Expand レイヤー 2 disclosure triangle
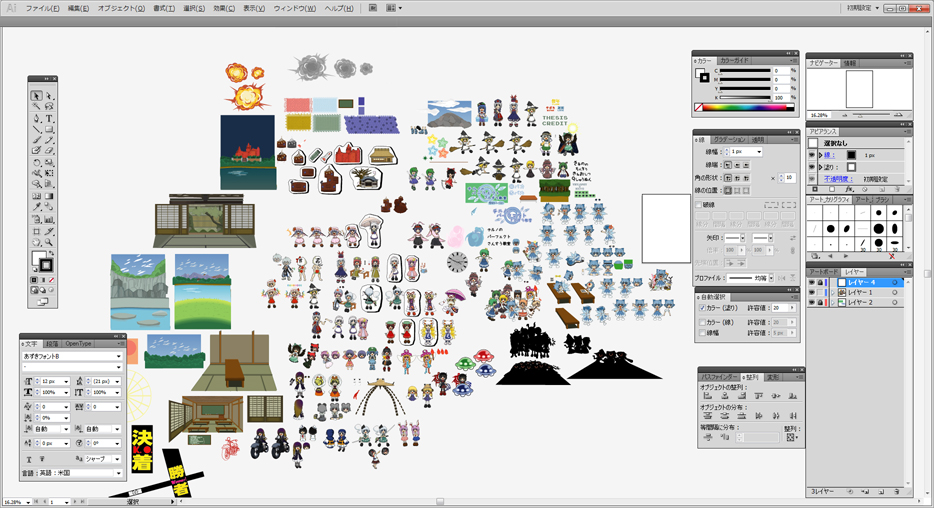Image resolution: width=934 pixels, height=508 pixels. (x=833, y=303)
